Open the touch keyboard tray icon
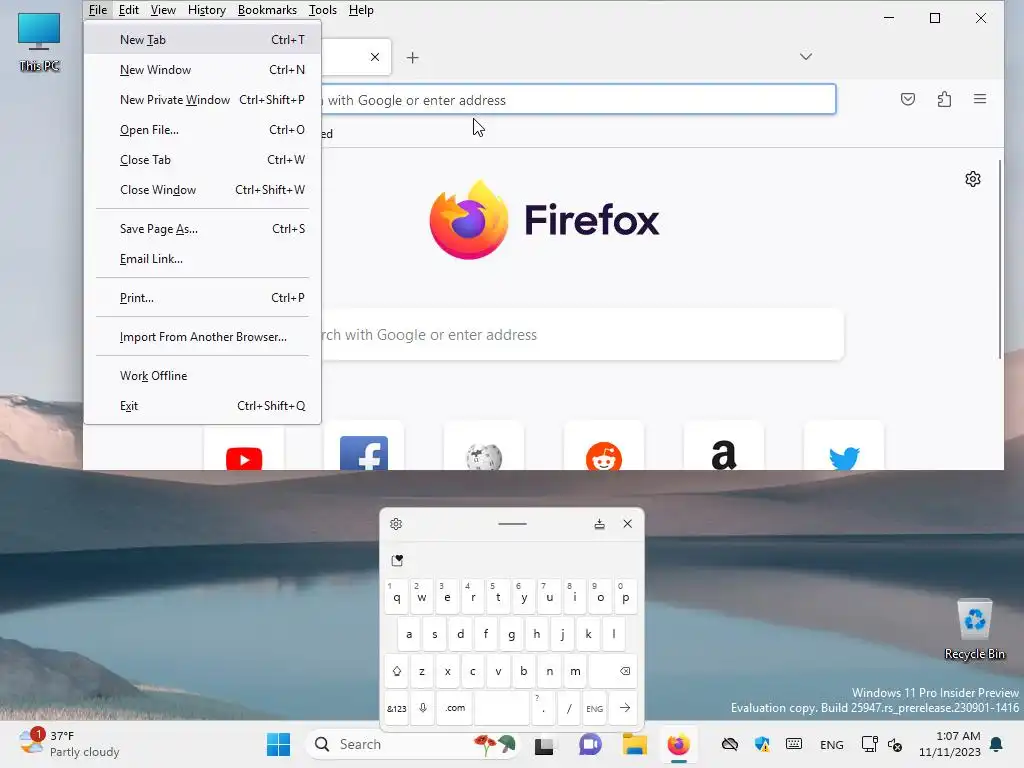This screenshot has height=768, width=1024. pyautogui.click(x=794, y=744)
